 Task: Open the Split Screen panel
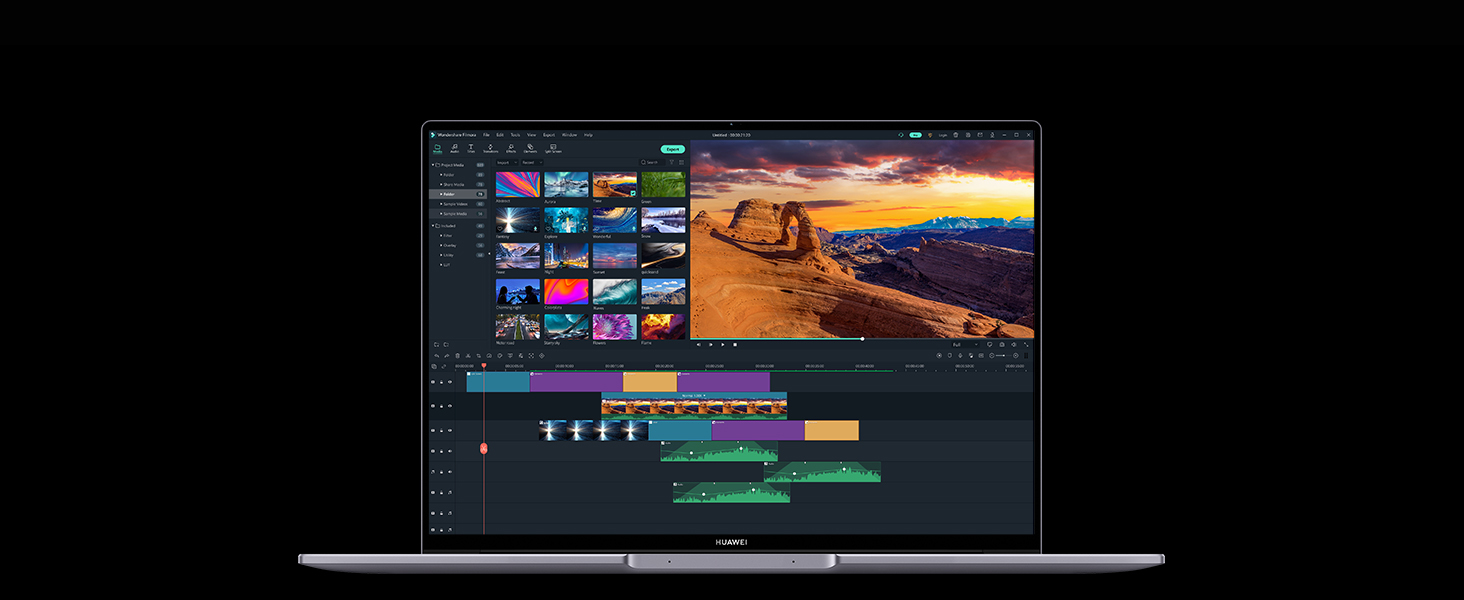pos(553,149)
